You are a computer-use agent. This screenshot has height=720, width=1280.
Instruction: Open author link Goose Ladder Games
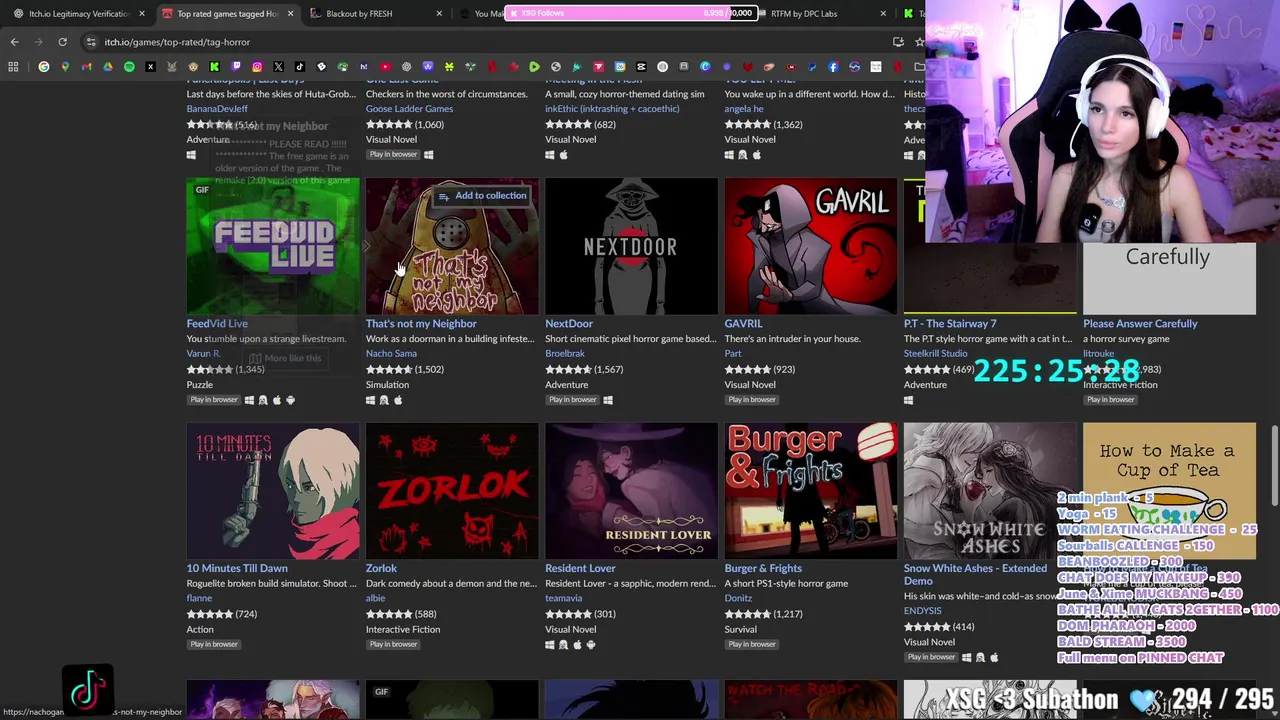pyautogui.click(x=409, y=109)
